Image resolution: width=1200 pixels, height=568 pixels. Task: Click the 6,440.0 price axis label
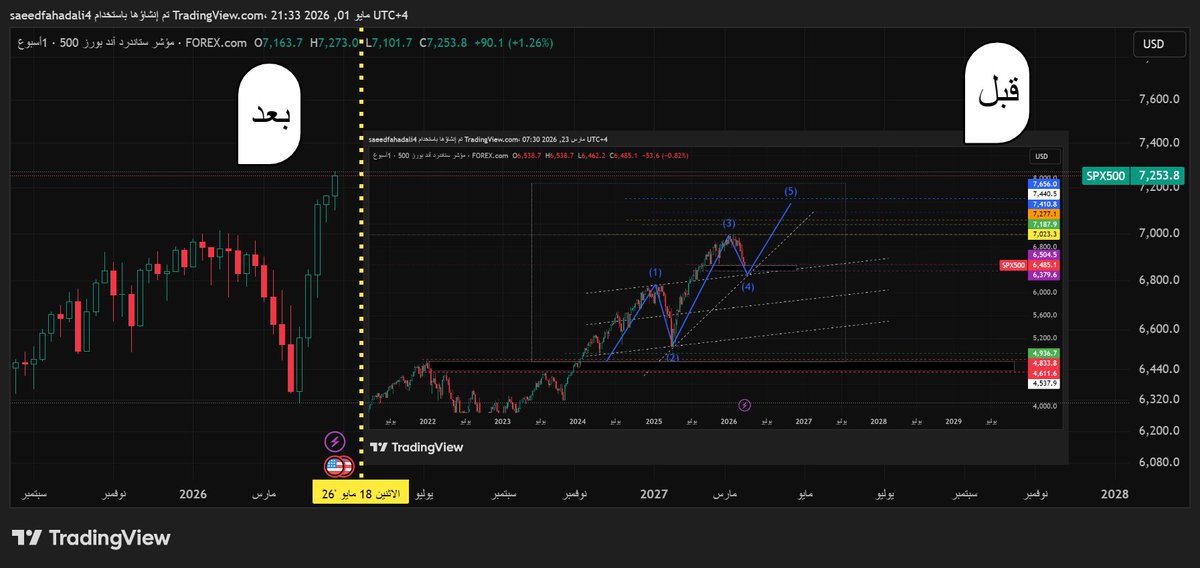point(1158,369)
